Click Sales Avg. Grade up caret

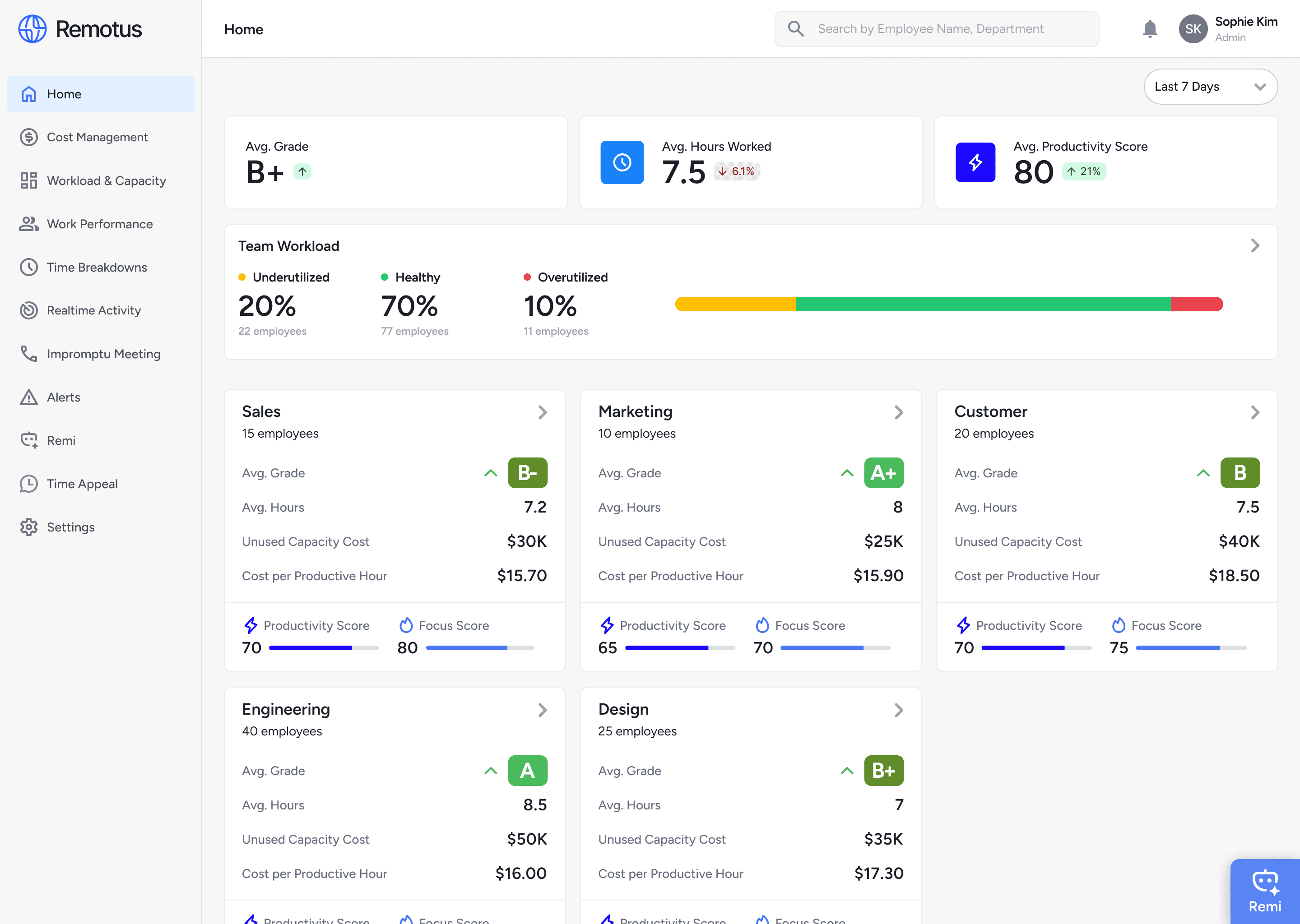click(490, 473)
